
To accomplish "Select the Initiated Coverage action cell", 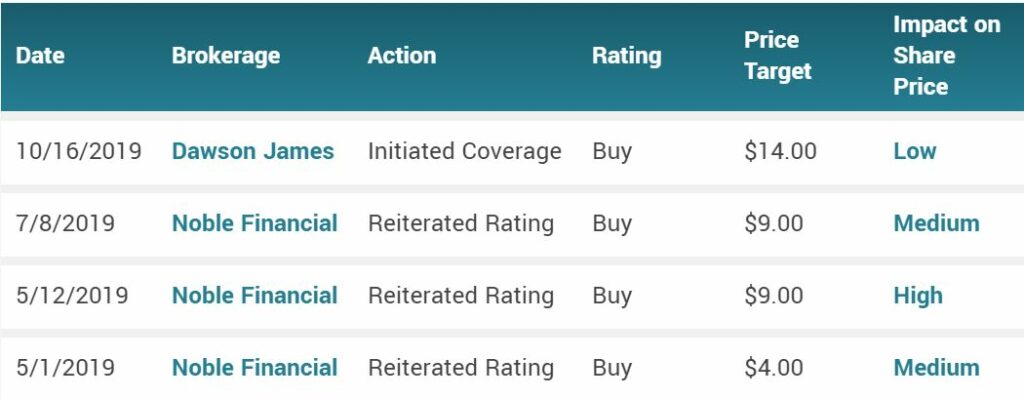I will [x=464, y=151].
